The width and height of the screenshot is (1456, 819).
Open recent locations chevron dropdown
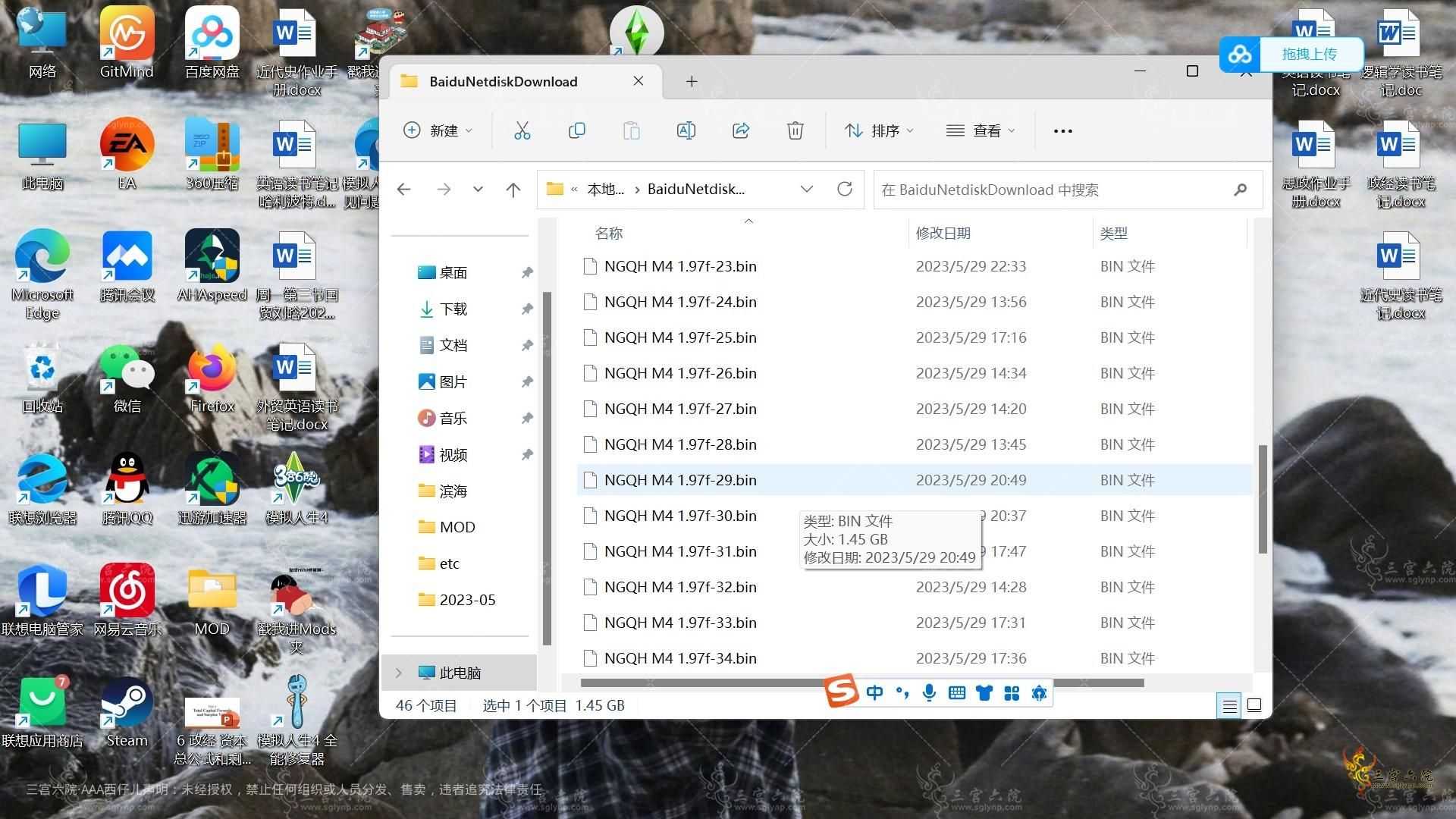(x=478, y=190)
